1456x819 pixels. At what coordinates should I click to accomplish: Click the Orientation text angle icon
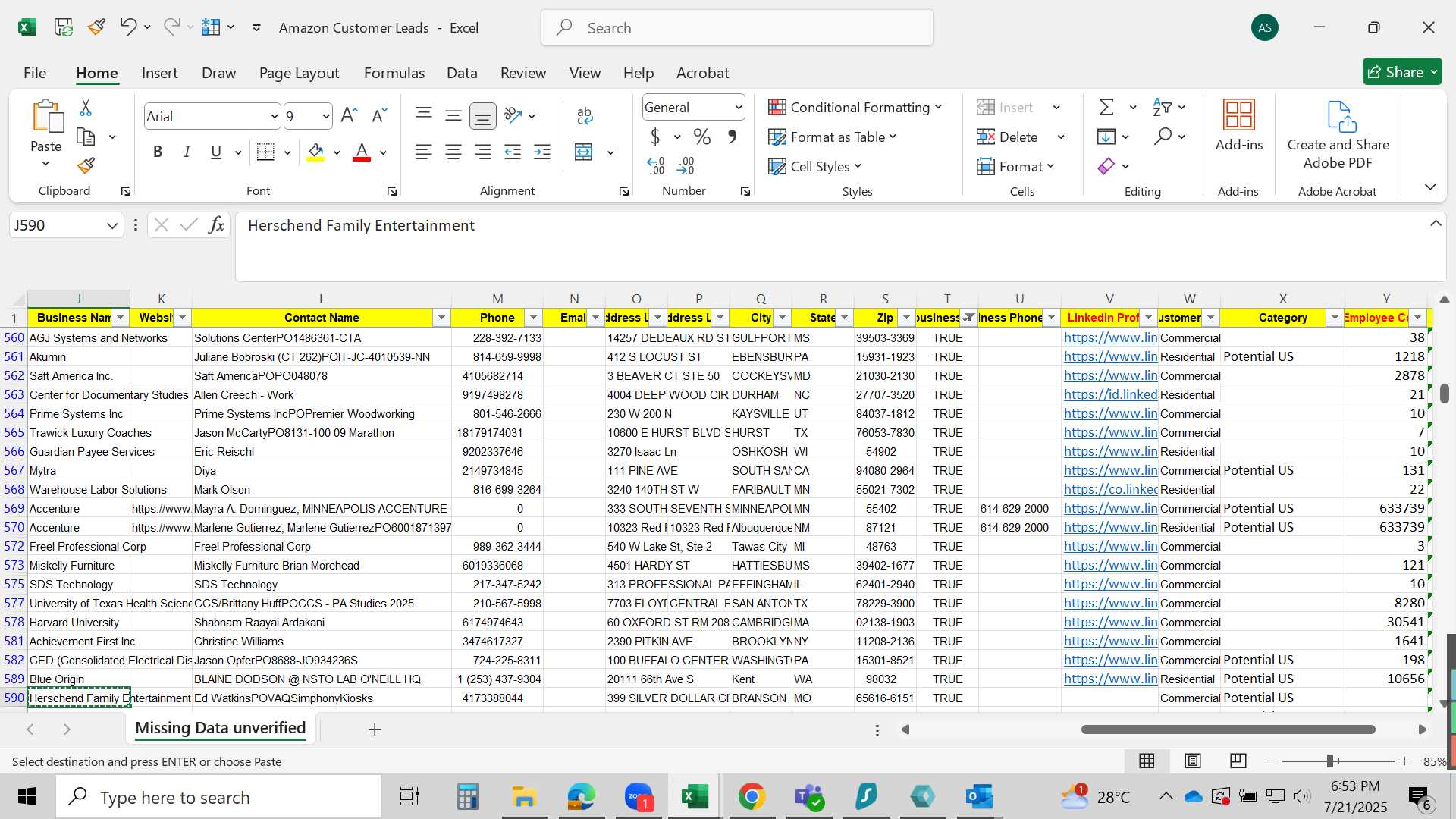tap(513, 115)
